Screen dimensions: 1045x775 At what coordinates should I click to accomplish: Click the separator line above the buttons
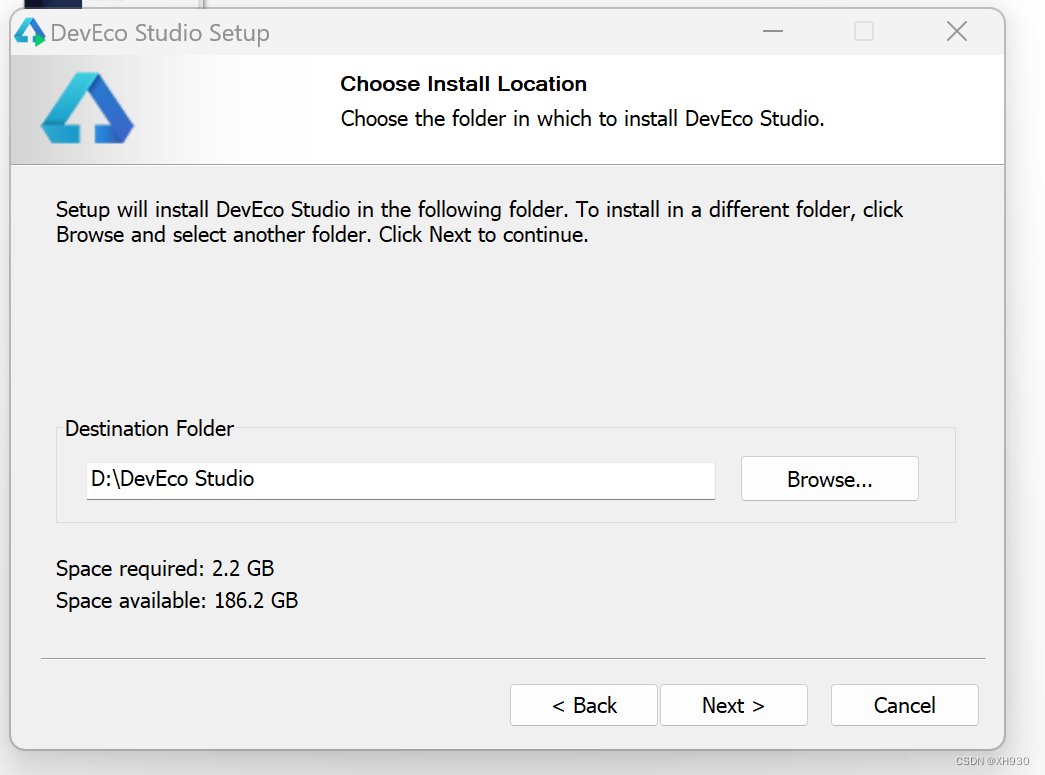coord(512,658)
